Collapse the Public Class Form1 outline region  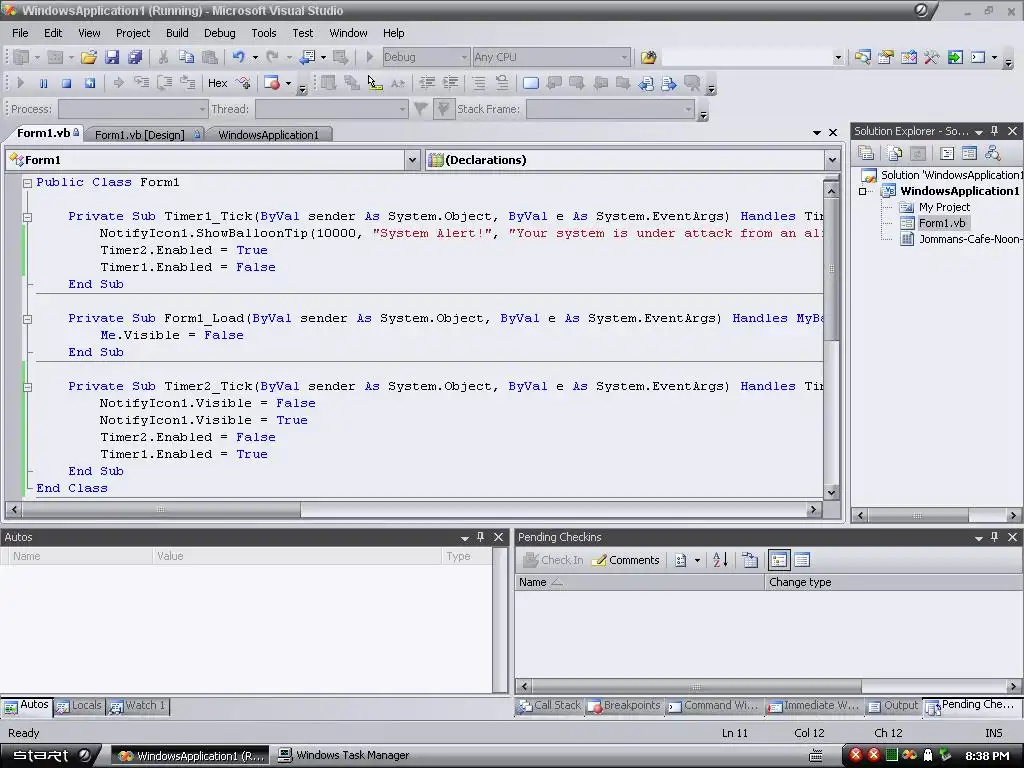click(x=27, y=184)
